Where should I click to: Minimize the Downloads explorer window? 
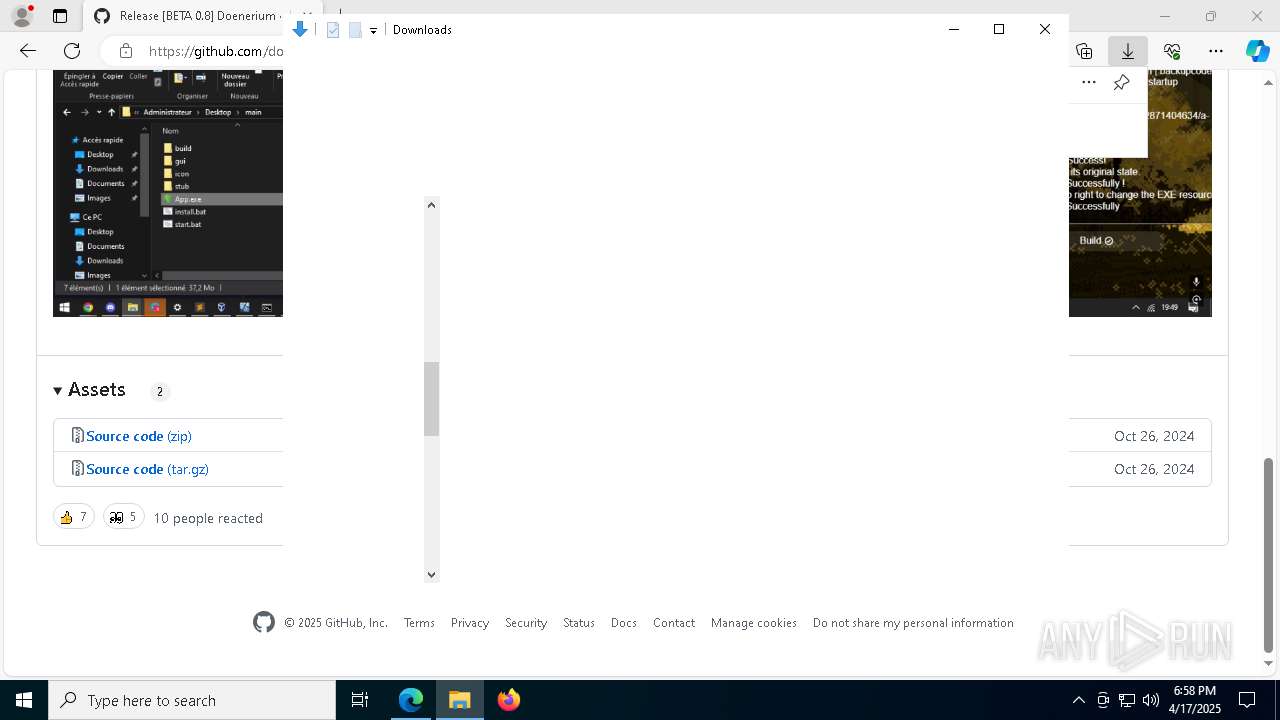(x=953, y=30)
